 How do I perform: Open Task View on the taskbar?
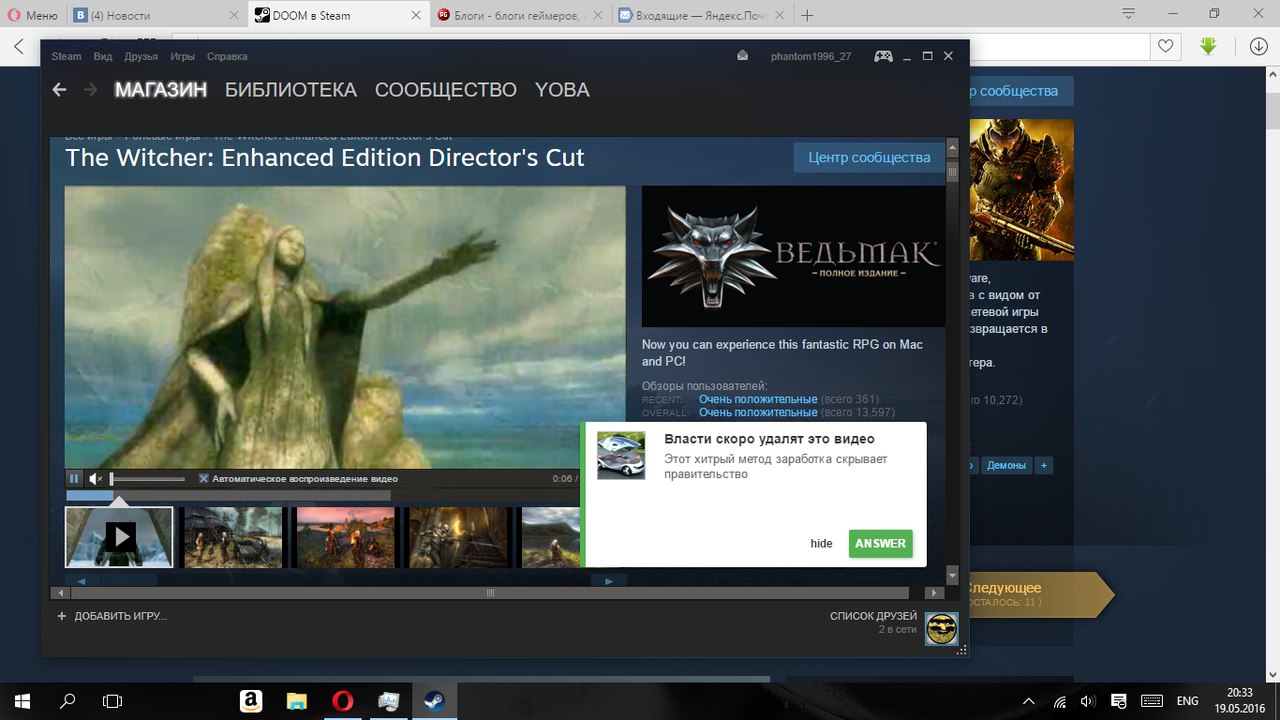coord(113,701)
